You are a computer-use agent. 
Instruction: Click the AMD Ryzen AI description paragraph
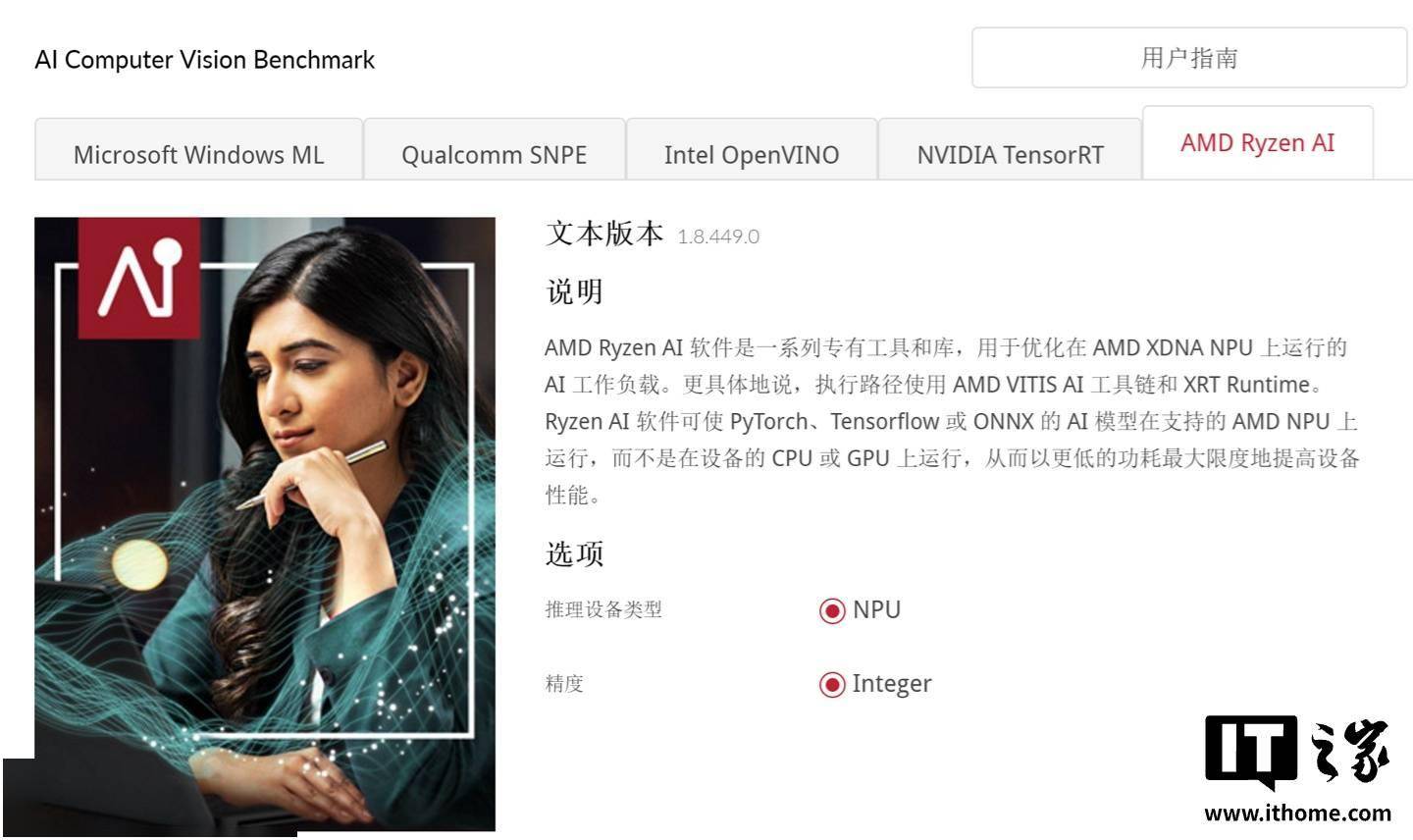pos(952,421)
